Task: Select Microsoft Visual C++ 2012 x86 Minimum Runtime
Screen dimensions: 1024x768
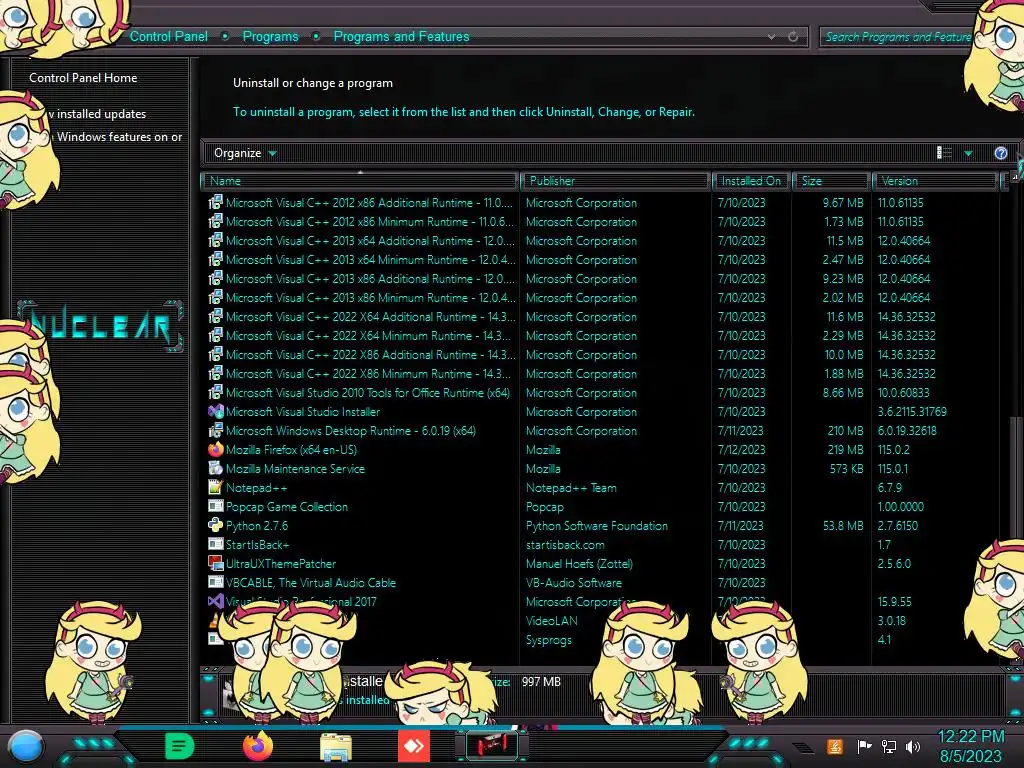Action: click(601, 221)
